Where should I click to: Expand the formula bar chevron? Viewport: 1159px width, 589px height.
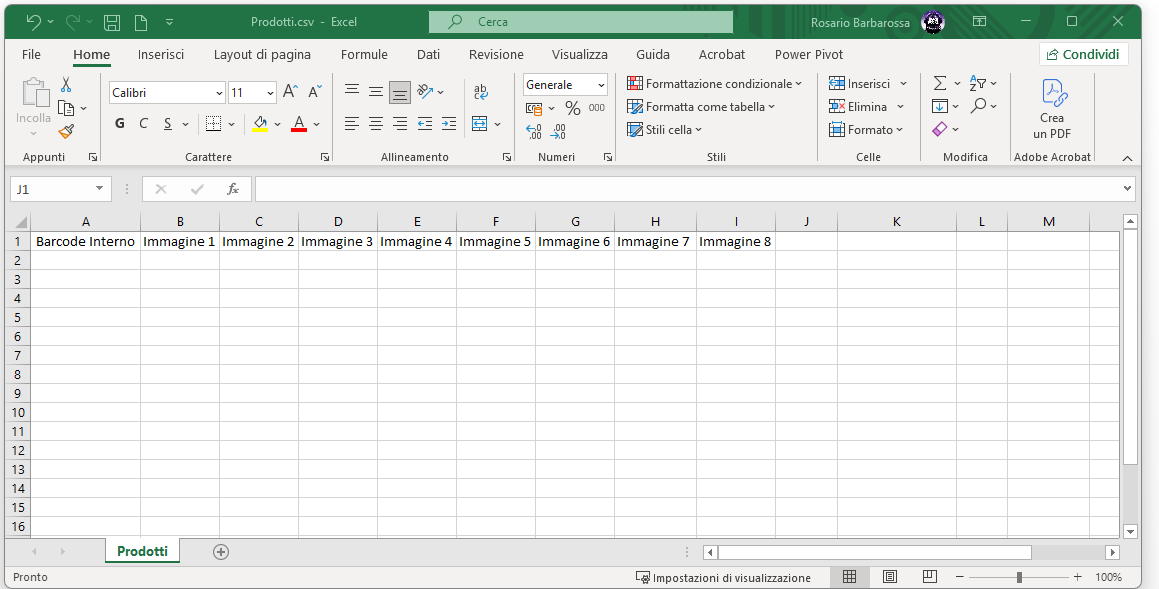pos(1127,188)
